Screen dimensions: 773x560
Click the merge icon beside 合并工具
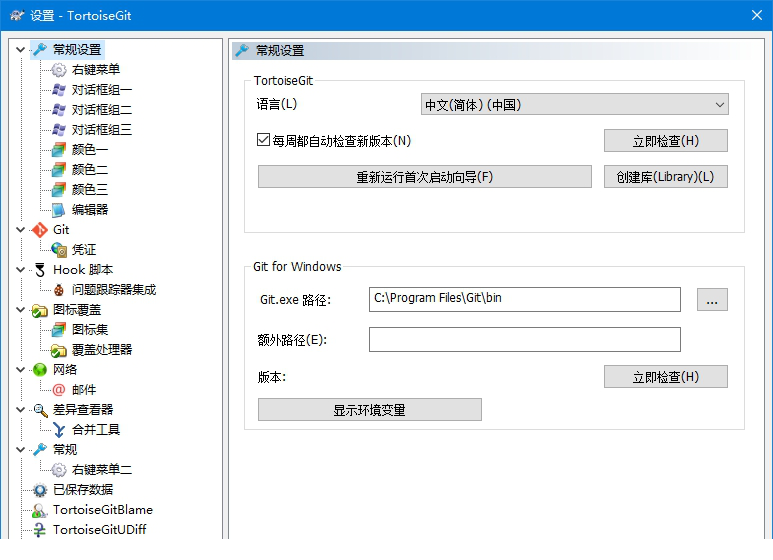59,430
